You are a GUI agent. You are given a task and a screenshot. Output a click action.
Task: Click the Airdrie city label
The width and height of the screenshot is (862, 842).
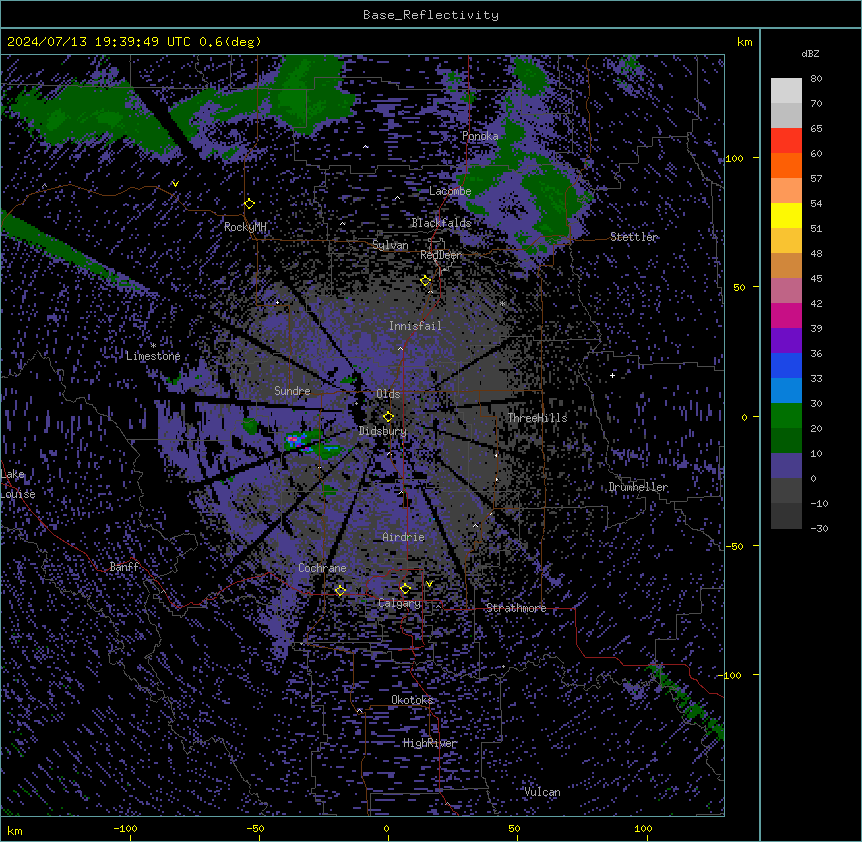404,537
